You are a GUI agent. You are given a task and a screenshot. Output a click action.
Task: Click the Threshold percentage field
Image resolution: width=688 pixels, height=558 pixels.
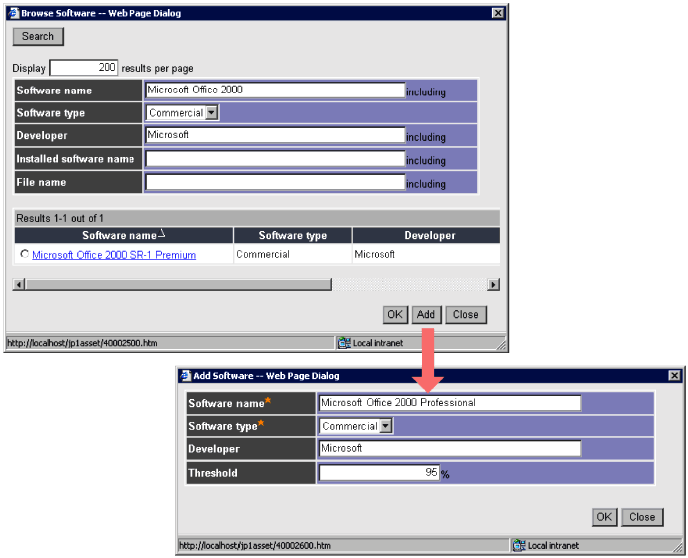(x=379, y=472)
